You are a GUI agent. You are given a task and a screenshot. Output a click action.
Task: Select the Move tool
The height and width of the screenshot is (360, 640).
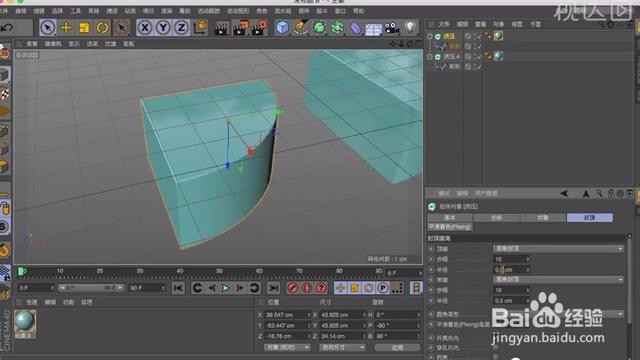tap(66, 28)
